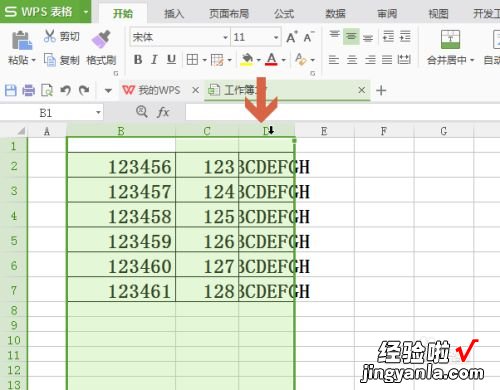Expand the clear format dropdown arrow
The image size is (500, 390).
(x=313, y=60)
